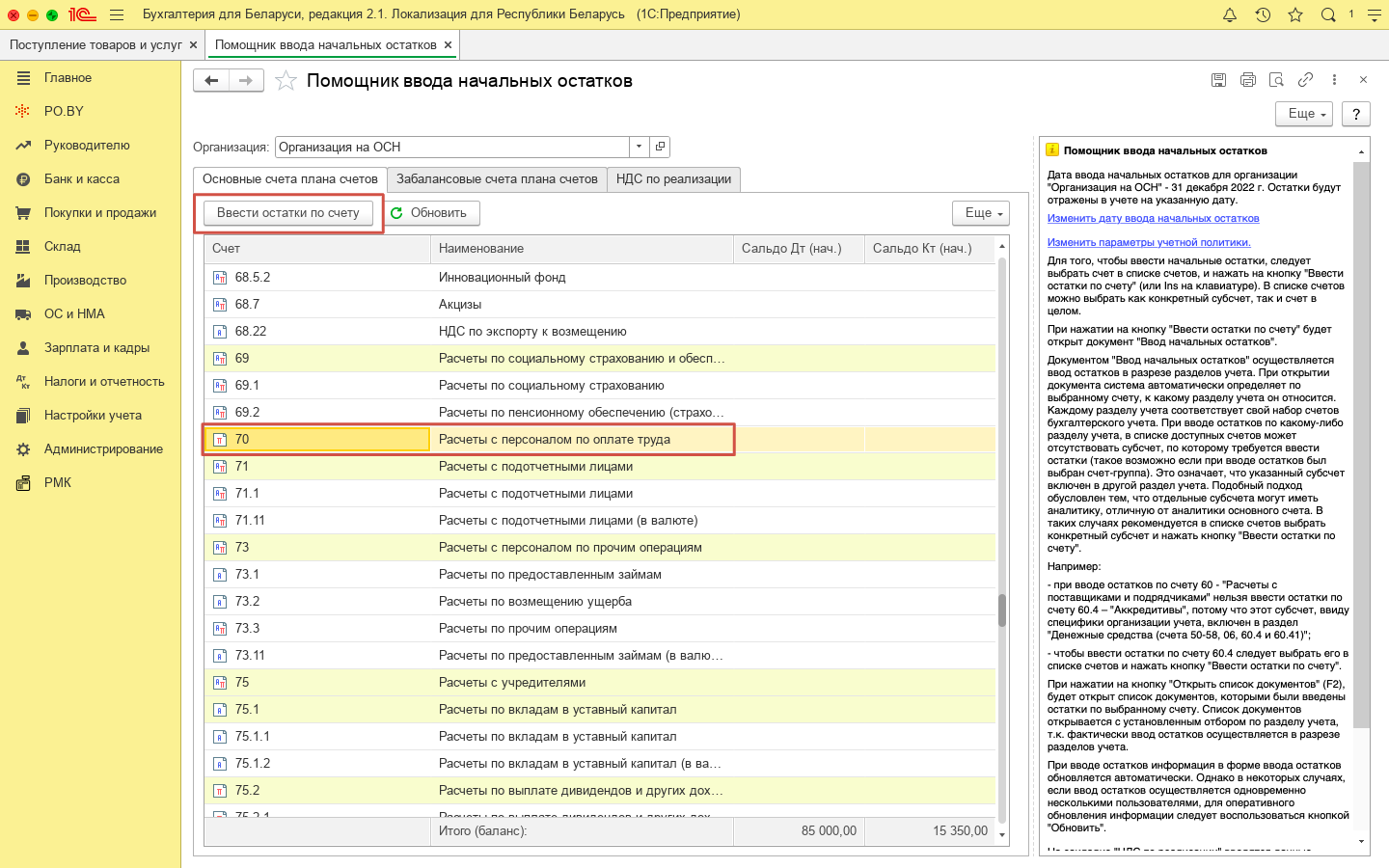Click the save diskette icon
This screenshot has height=868, width=1389.
click(1218, 80)
